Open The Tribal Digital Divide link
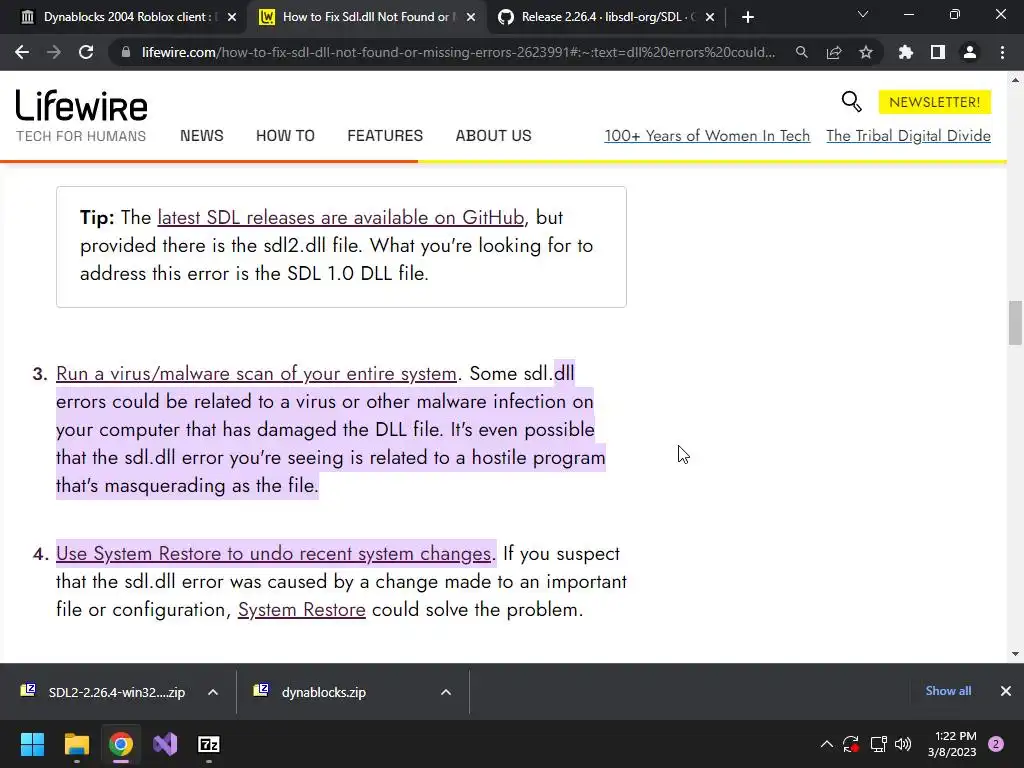Screen dimensions: 1024x768 click(908, 136)
